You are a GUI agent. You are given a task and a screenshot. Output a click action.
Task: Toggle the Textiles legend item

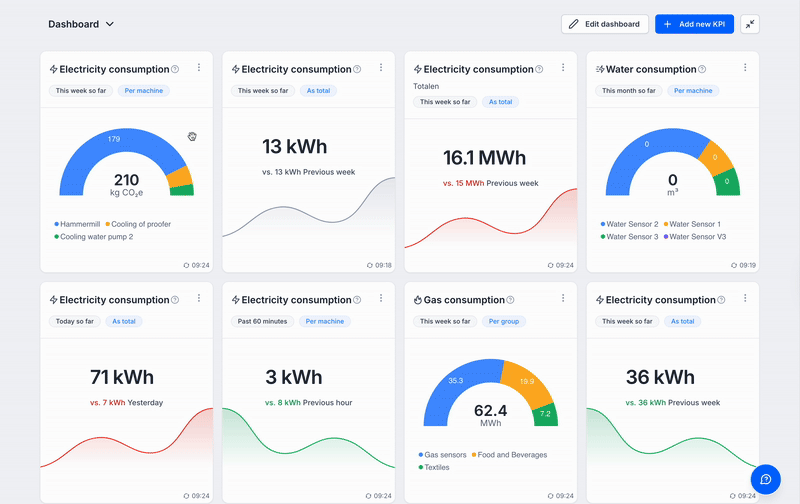(434, 467)
